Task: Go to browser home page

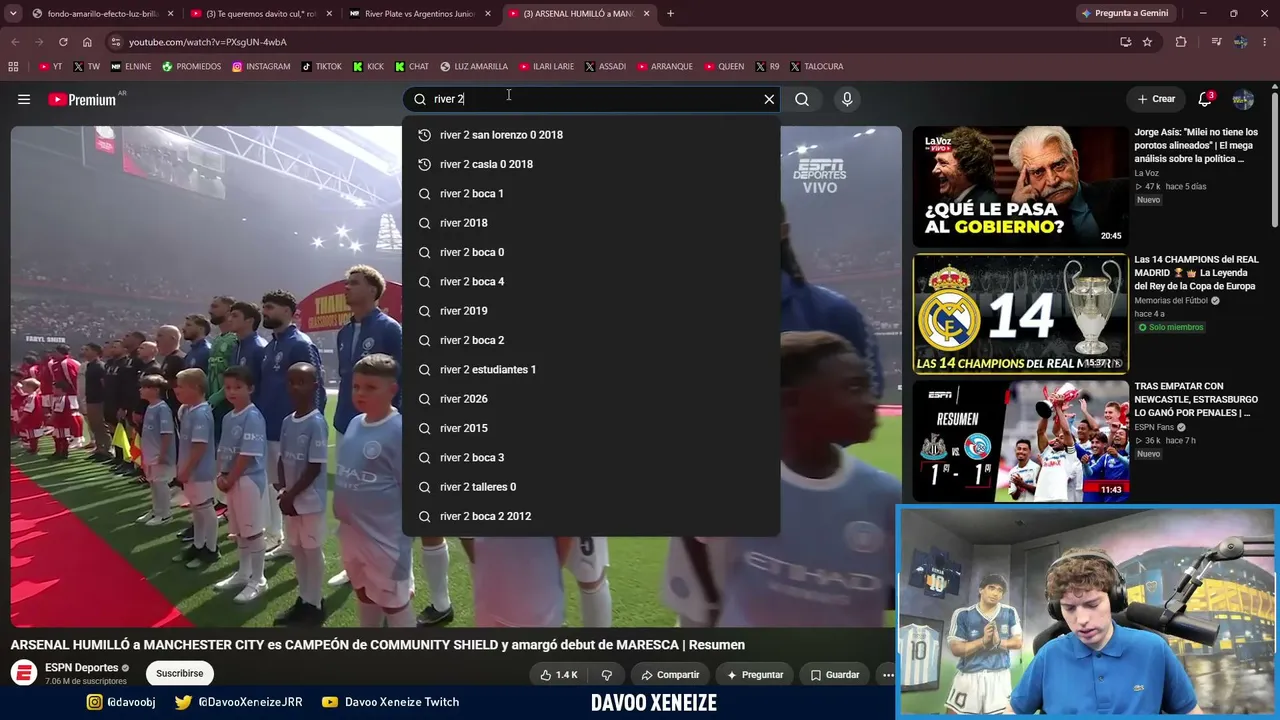Action: point(87,42)
